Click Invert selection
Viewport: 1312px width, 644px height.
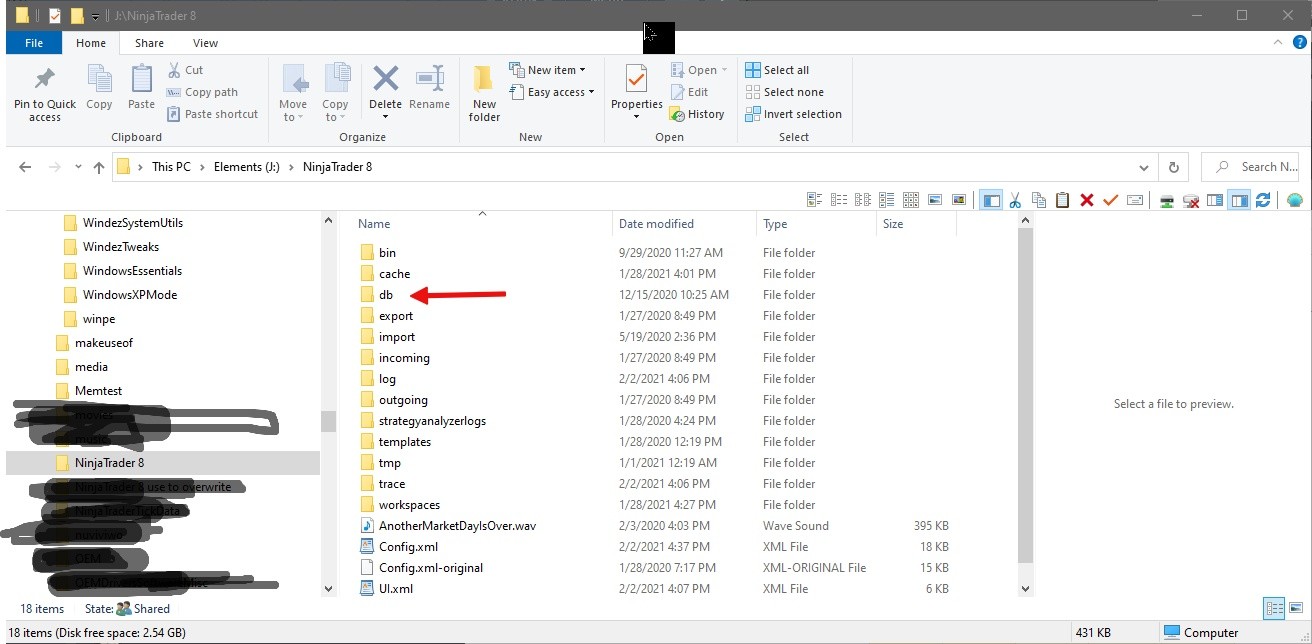coord(793,114)
